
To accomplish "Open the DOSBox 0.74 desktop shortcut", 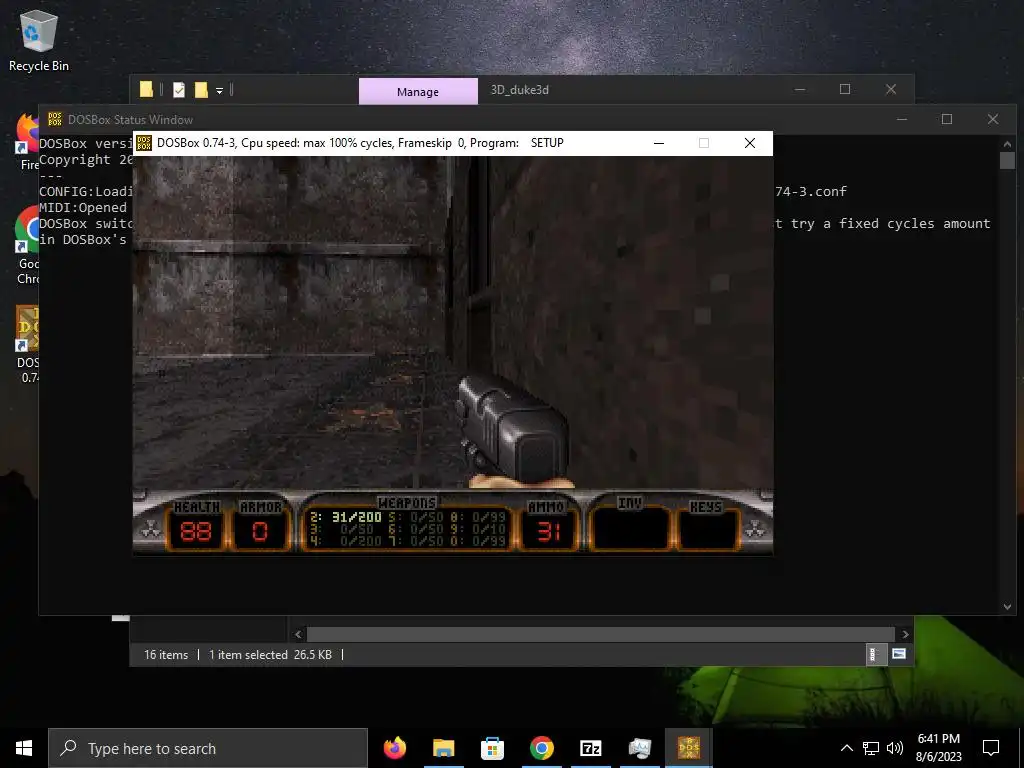I will click(x=27, y=344).
